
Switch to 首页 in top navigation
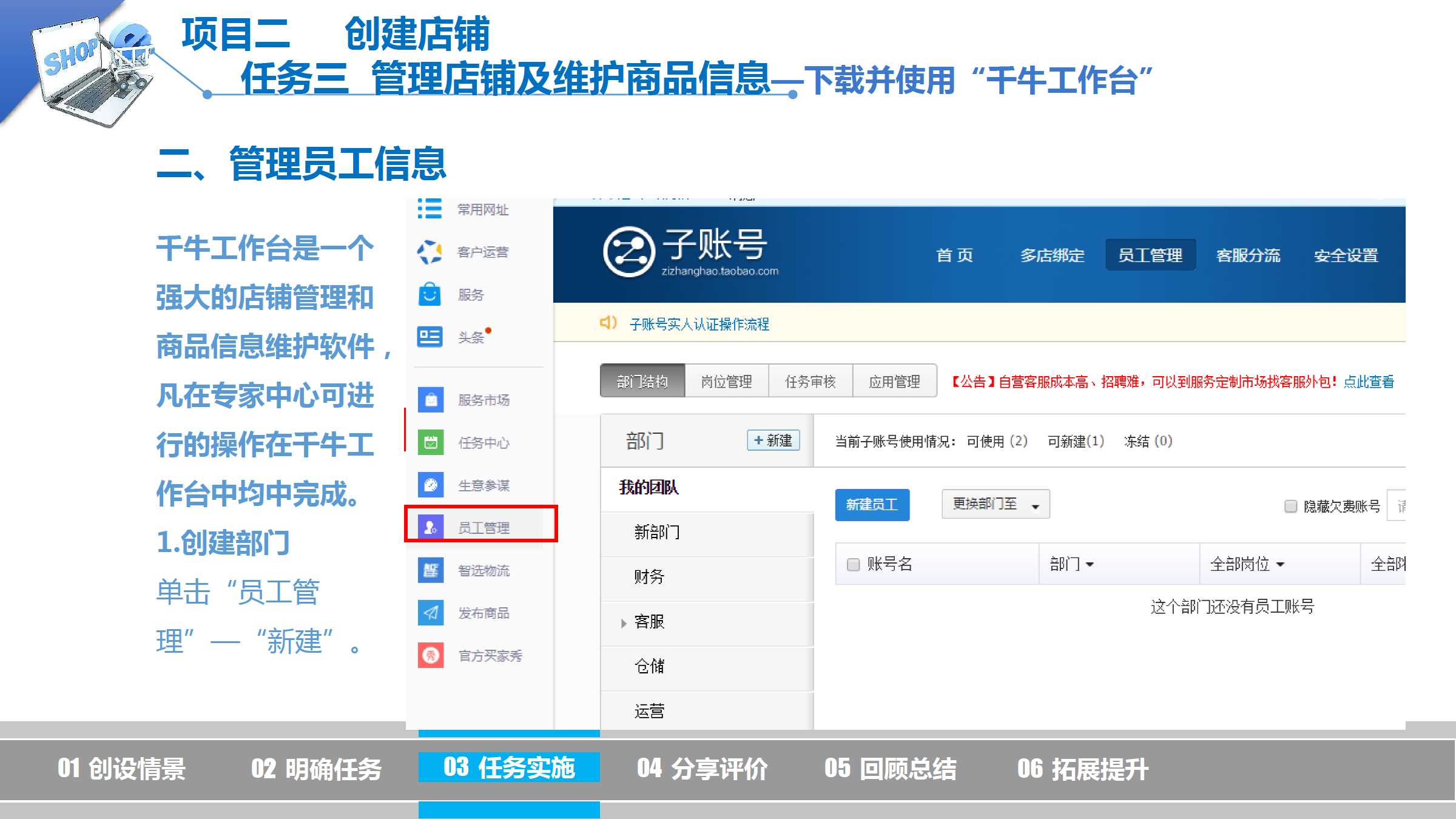click(x=954, y=255)
